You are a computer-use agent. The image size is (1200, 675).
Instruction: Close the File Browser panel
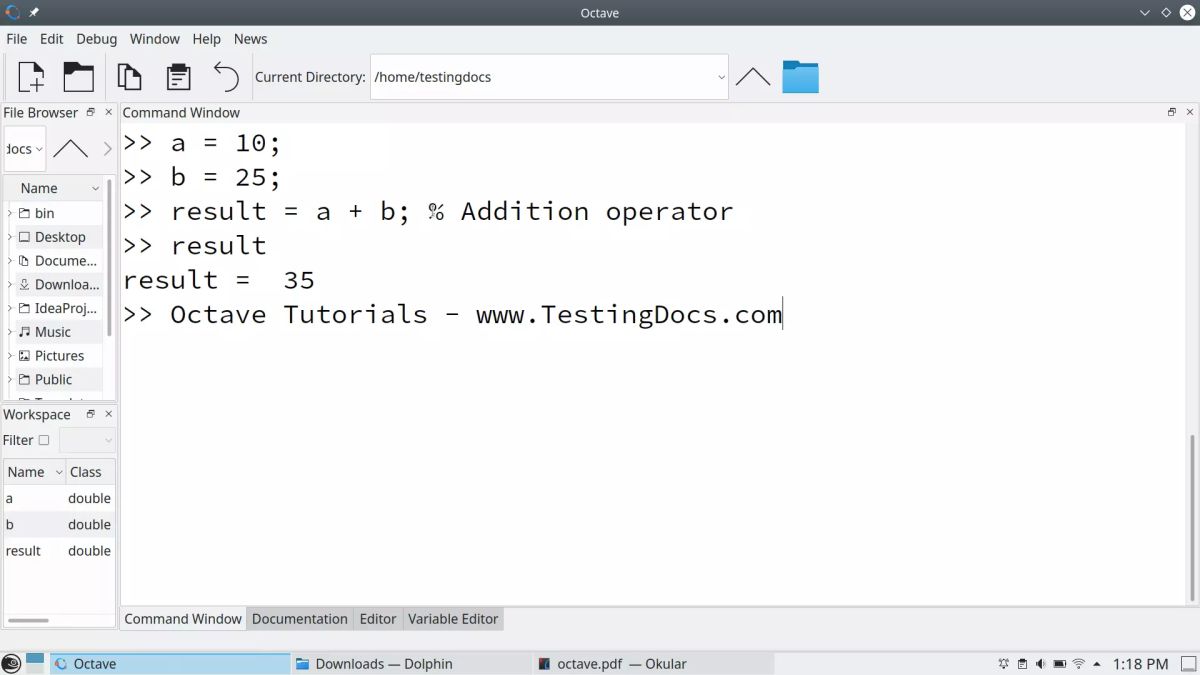[x=109, y=112]
